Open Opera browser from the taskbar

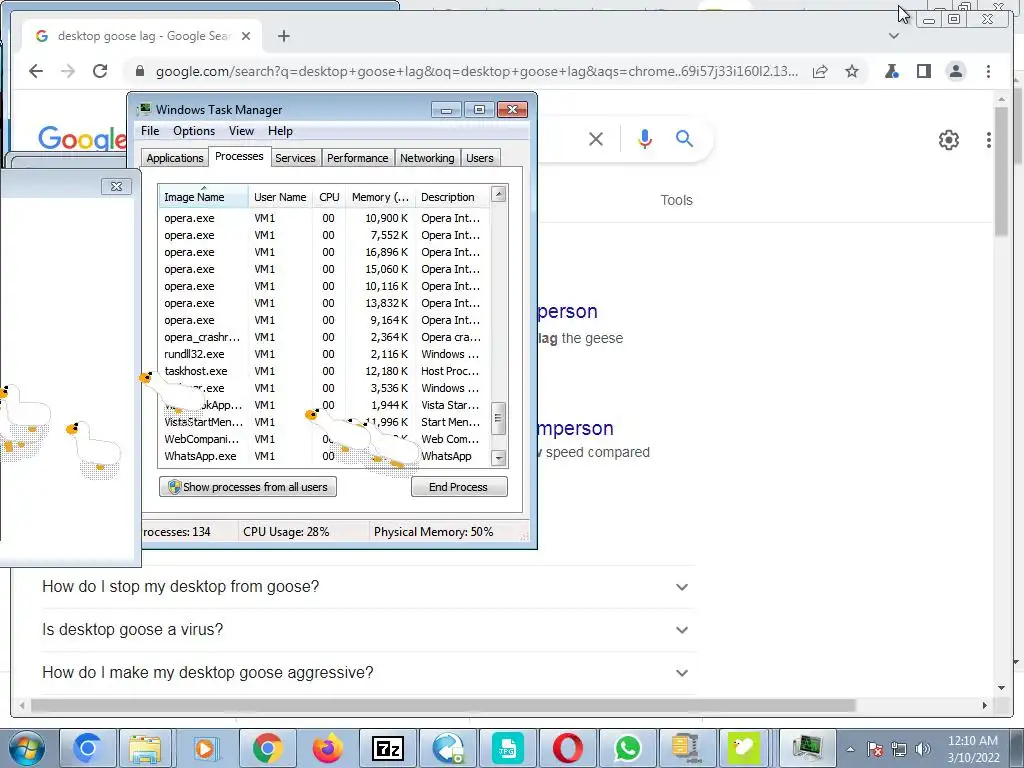click(568, 748)
